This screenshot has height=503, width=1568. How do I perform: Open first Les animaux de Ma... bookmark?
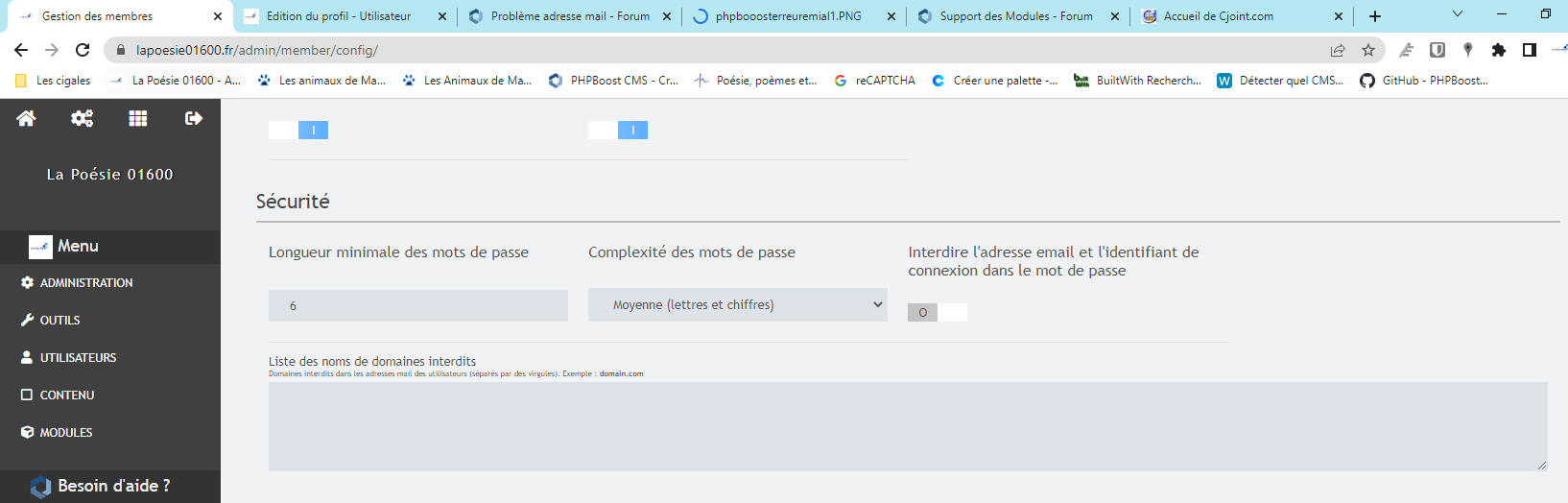click(x=321, y=81)
